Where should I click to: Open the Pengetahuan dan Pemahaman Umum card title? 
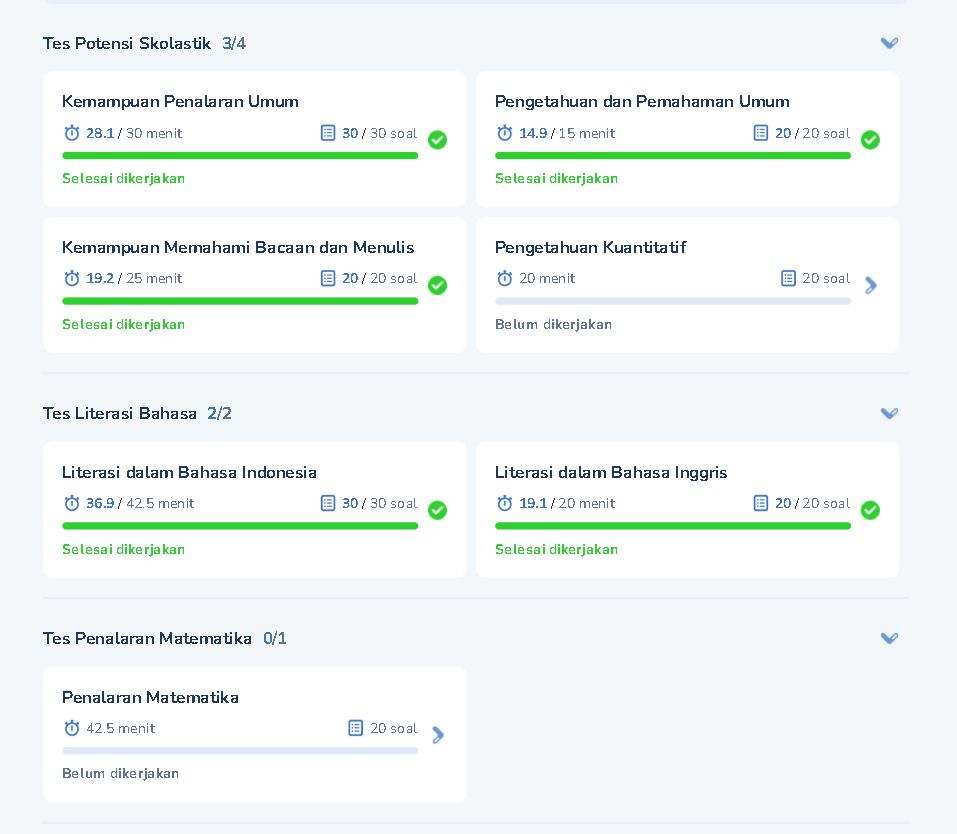[x=642, y=101]
